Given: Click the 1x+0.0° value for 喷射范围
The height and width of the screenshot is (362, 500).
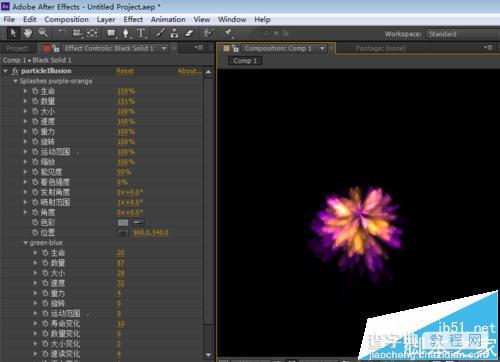Looking at the screenshot, I should (x=130, y=202).
